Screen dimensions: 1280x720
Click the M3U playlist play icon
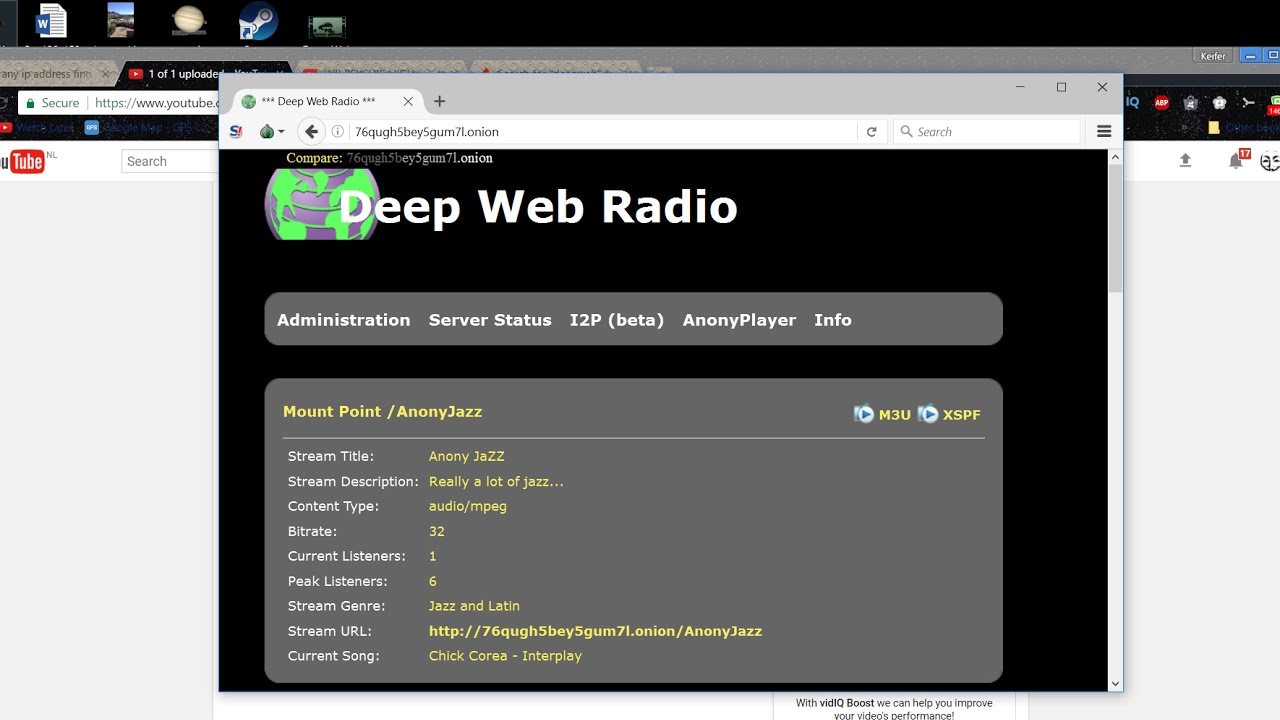pyautogui.click(x=864, y=414)
